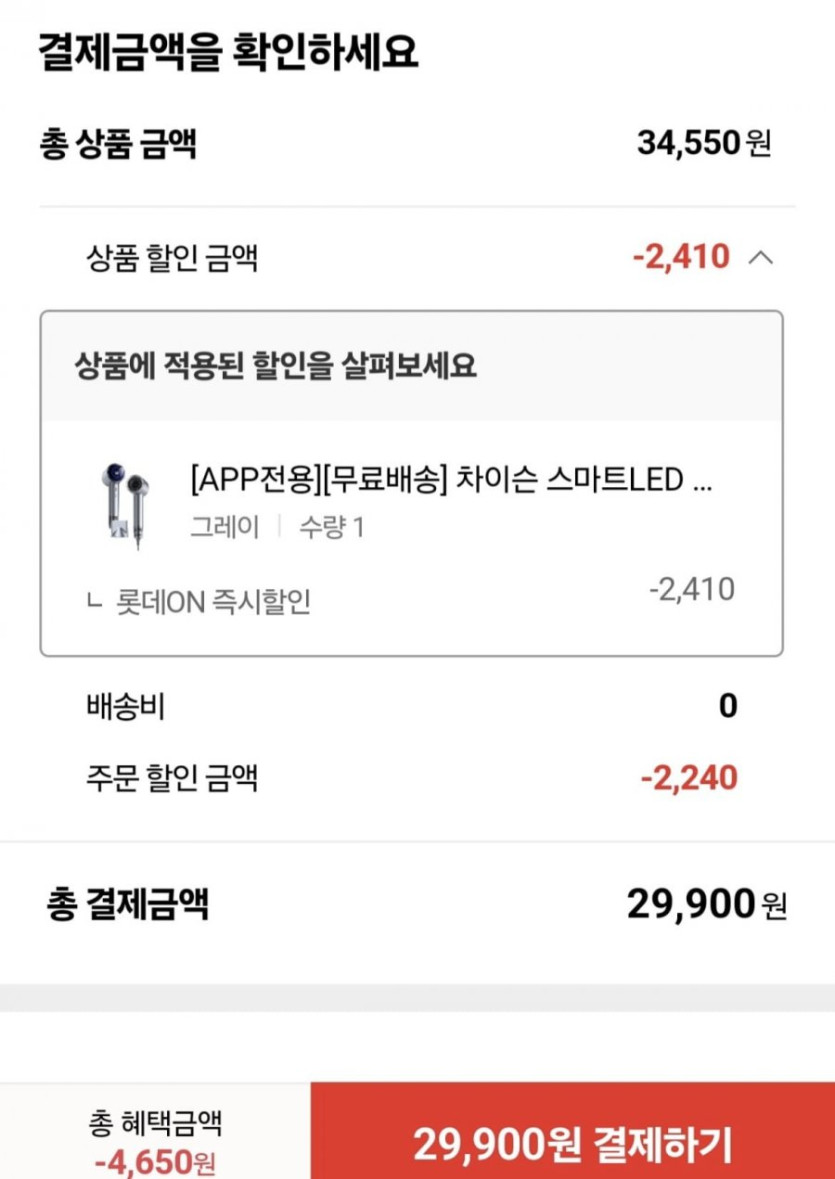
Task: Click the 결제금액을 확인하세요 heading
Action: (228, 51)
